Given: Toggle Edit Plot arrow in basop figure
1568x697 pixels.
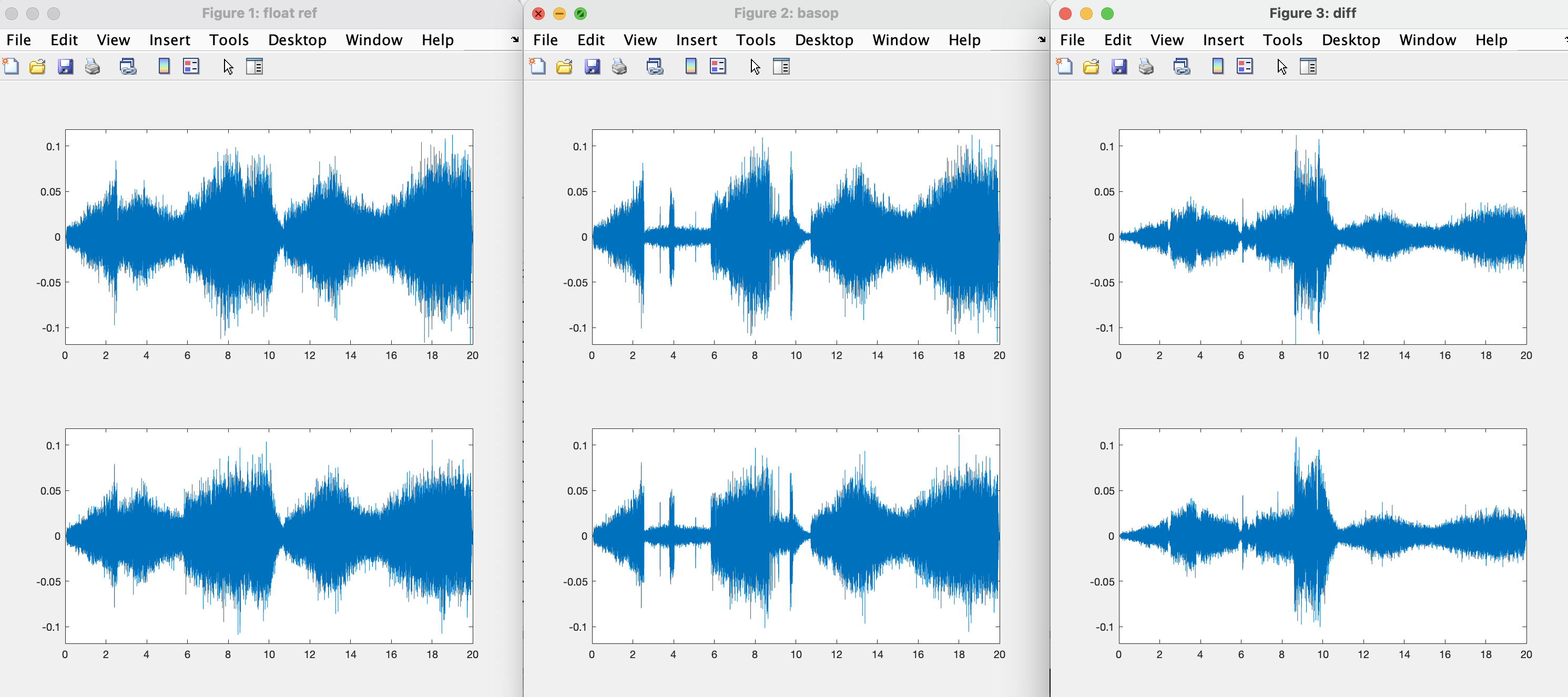Looking at the screenshot, I should (755, 66).
